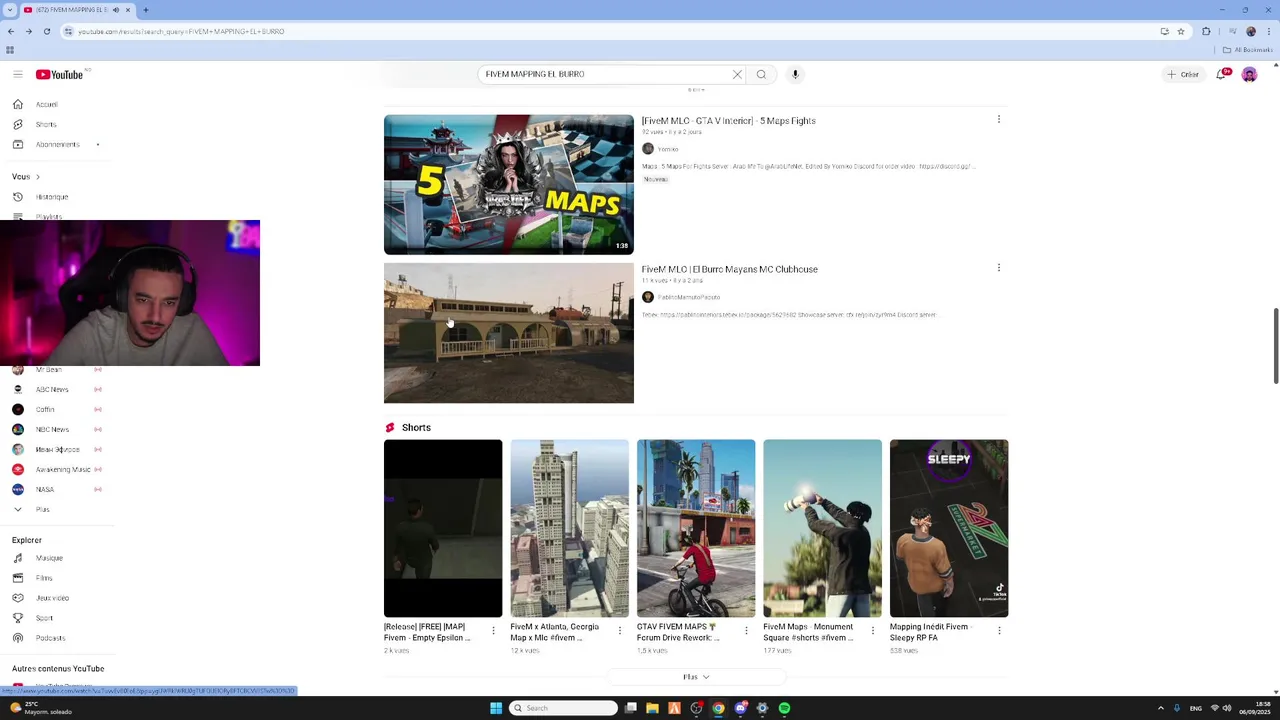
Task: Open File Explorer from taskbar
Action: pos(652,708)
